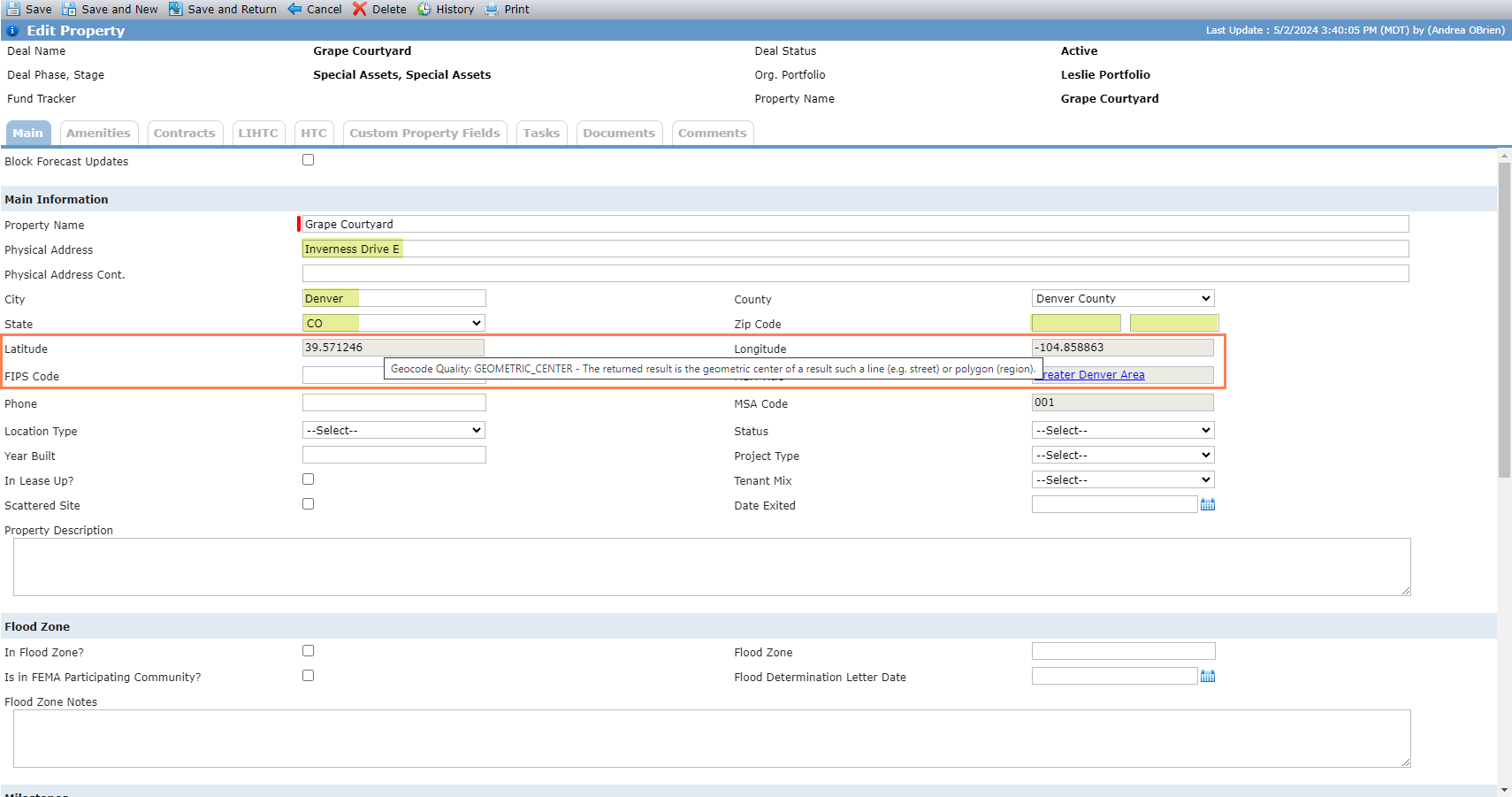
Task: Click the Property Description textarea
Action: [712, 567]
